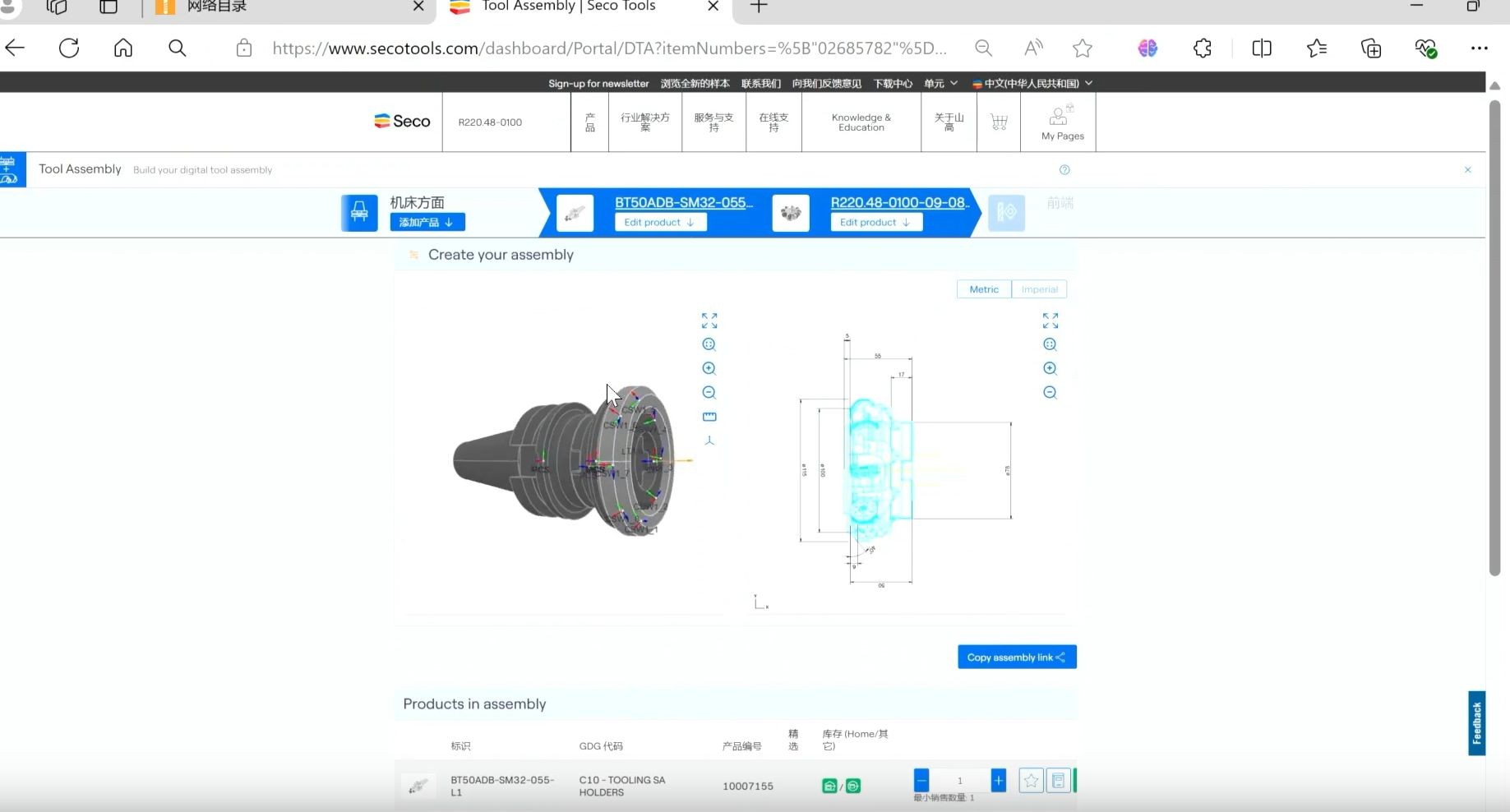Viewport: 1510px width, 812px height.
Task: Close the Tool Assembly panel
Action: tap(1467, 170)
